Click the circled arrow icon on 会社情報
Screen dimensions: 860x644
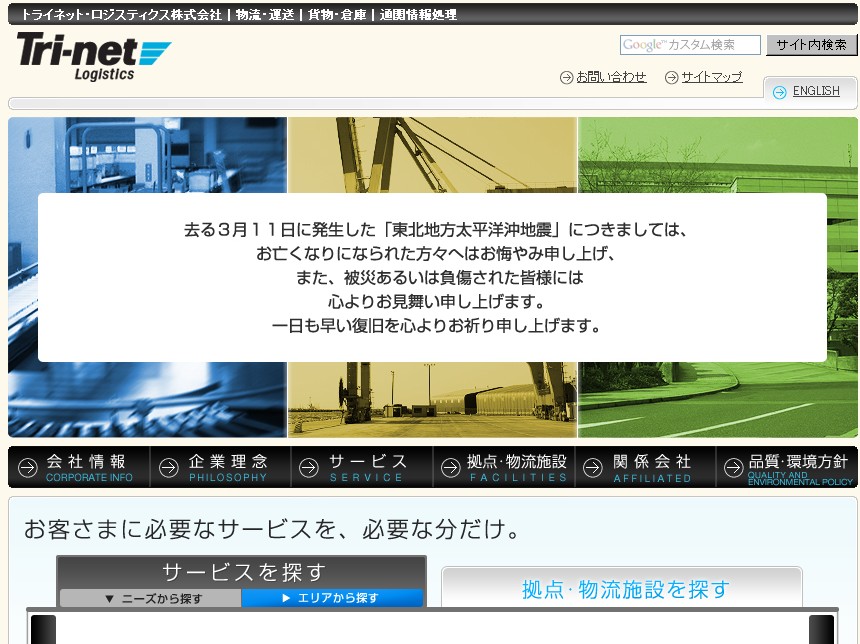click(x=28, y=467)
